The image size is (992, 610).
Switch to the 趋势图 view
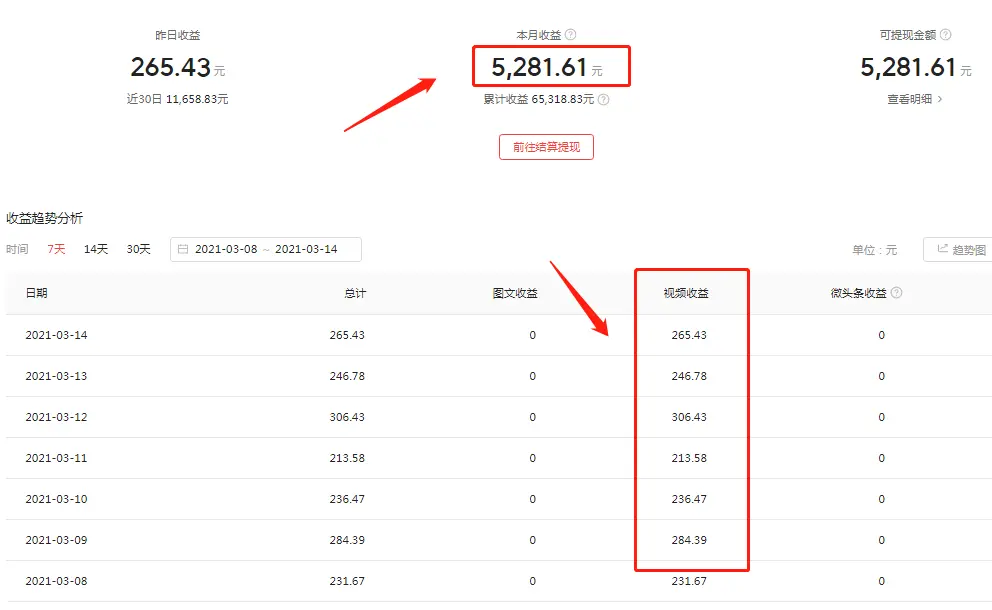click(958, 249)
